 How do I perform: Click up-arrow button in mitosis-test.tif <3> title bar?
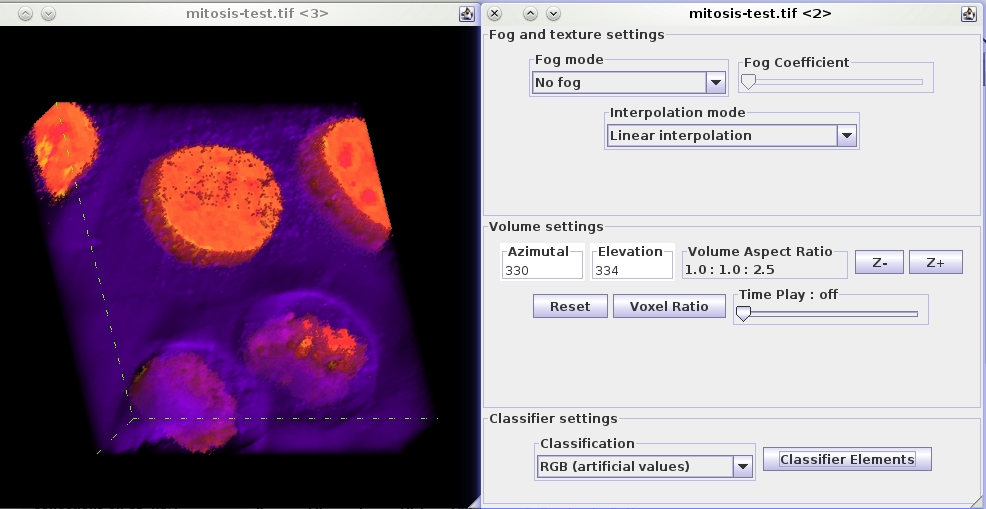(25, 13)
